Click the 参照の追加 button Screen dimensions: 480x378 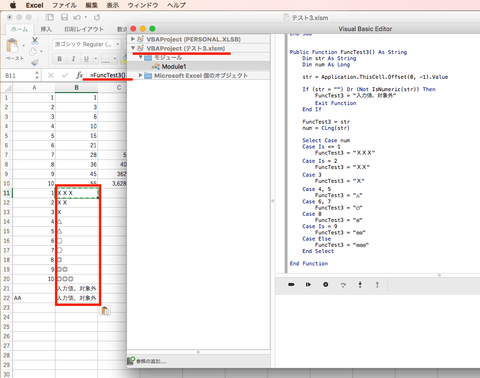[x=151, y=361]
